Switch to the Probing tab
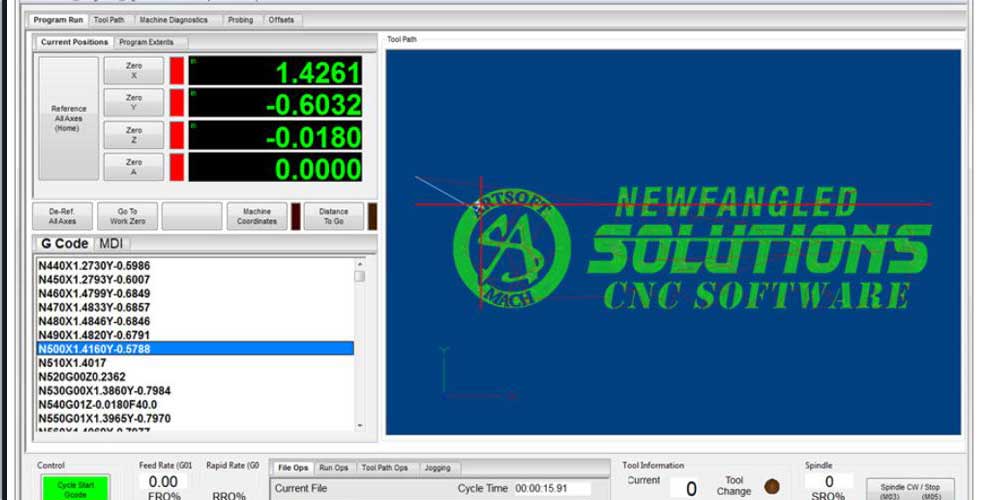Screen dimensions: 1000x500 click(x=240, y=20)
